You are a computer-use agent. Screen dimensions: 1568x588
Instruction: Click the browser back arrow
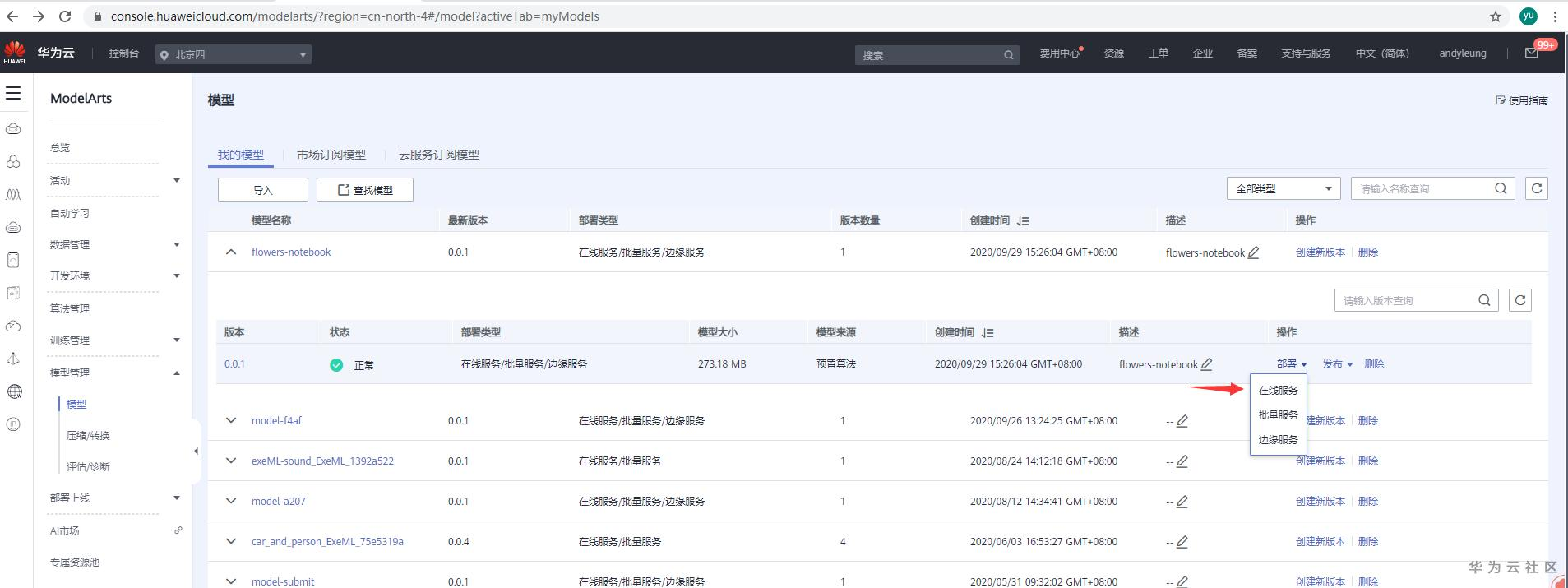pyautogui.click(x=13, y=16)
